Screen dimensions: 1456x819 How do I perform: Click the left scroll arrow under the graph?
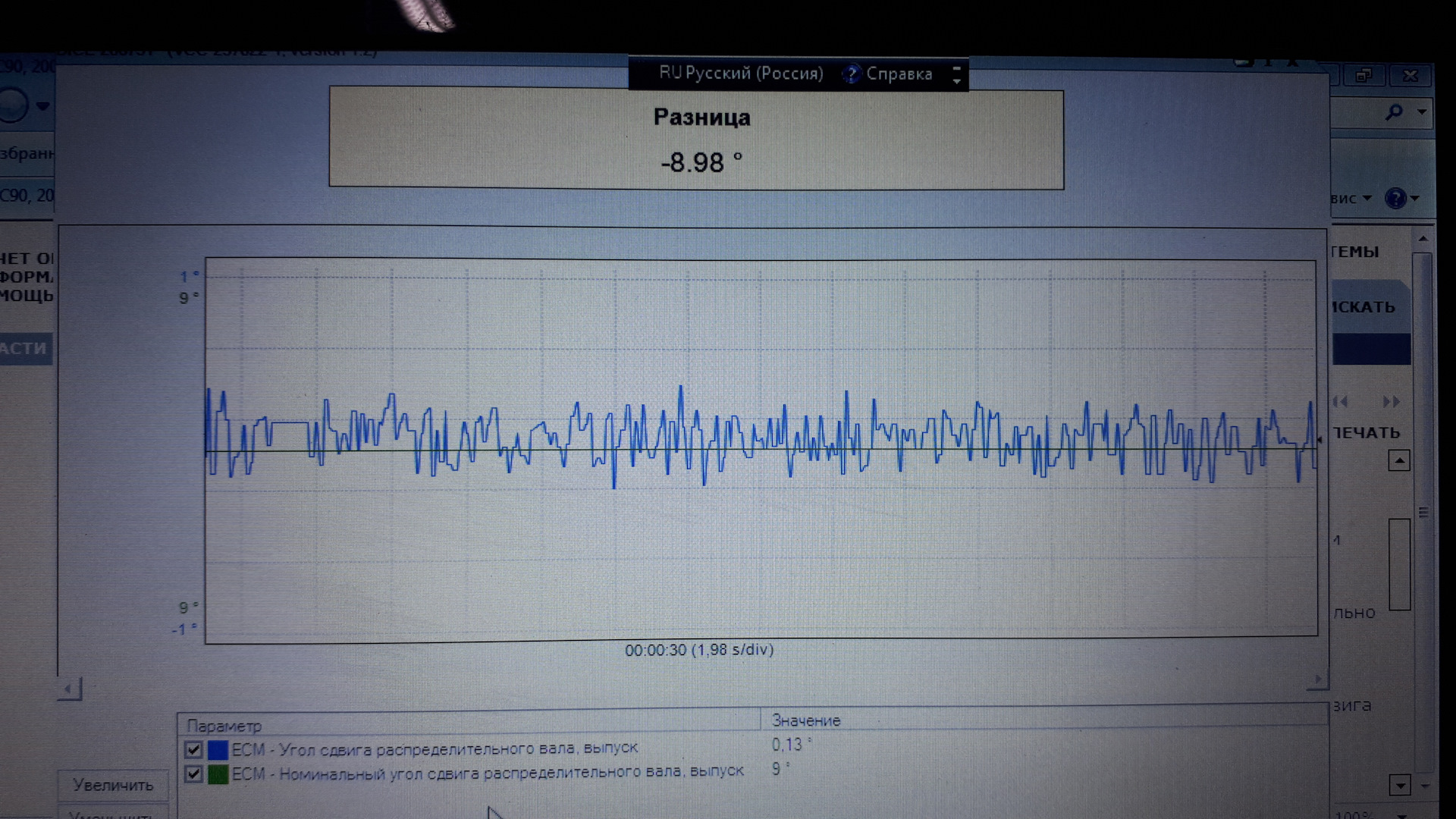coord(69,689)
